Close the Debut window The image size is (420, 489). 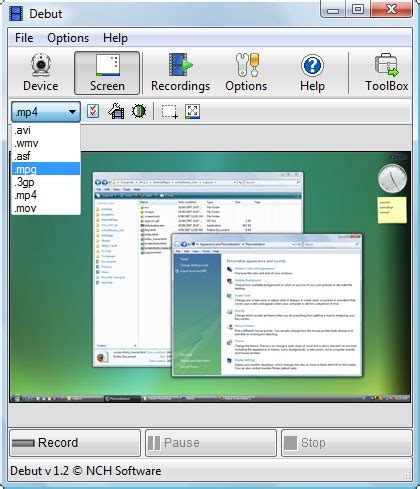tap(391, 9)
